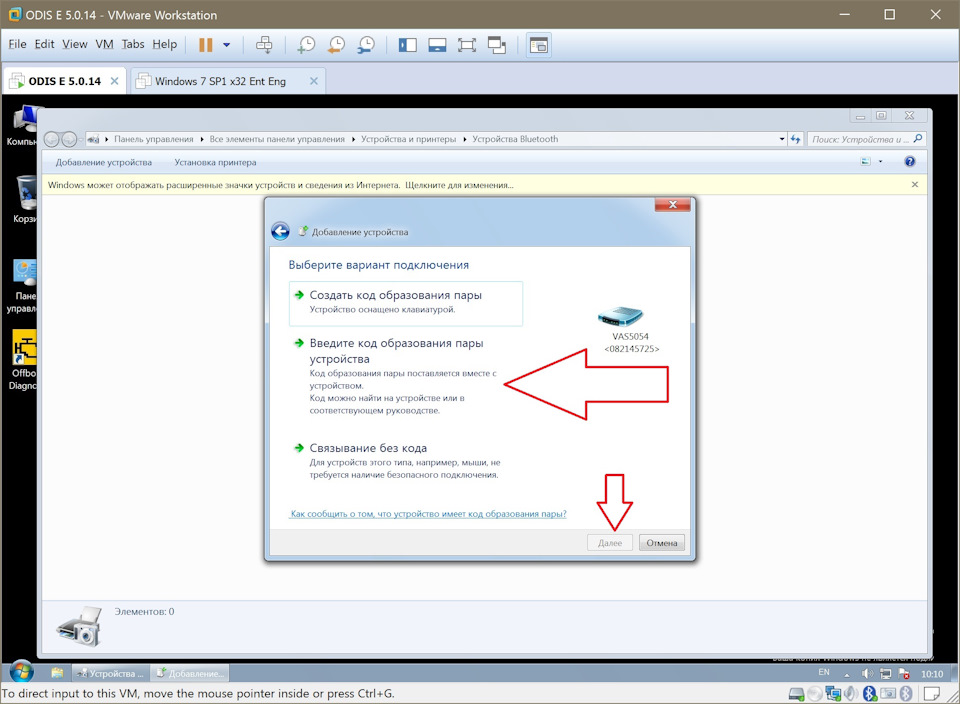Click the Отмена (Cancel) button

[662, 542]
